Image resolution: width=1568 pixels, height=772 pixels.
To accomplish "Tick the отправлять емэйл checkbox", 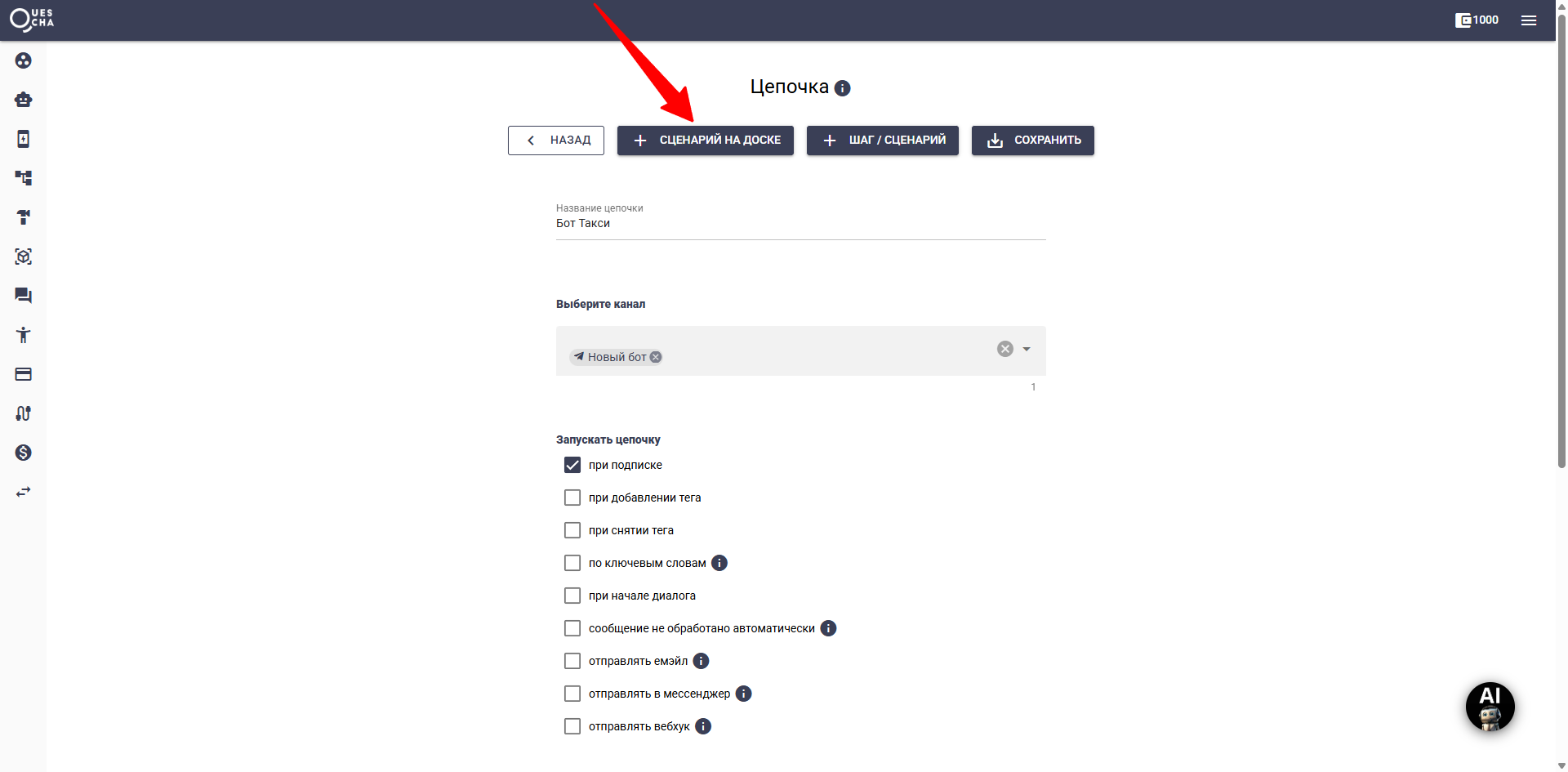I will click(x=572, y=661).
